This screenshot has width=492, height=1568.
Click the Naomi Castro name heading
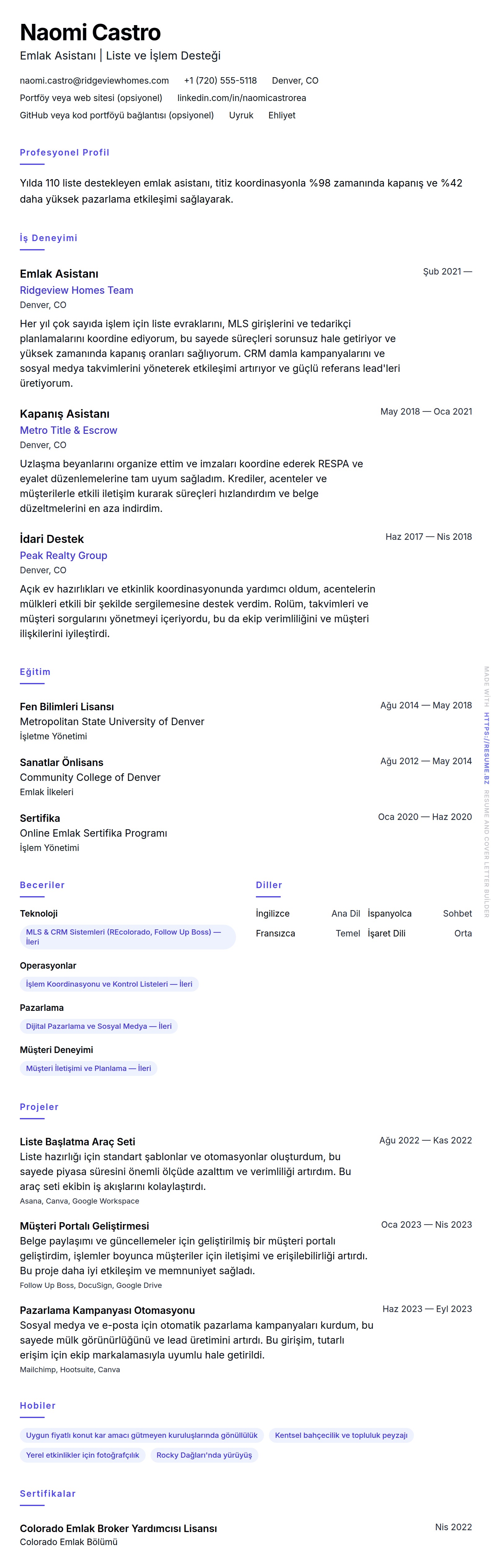[90, 32]
